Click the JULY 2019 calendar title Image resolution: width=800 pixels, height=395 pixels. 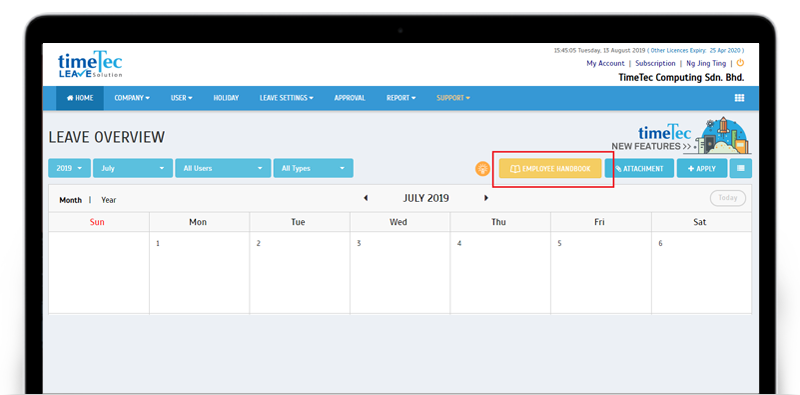pyautogui.click(x=426, y=198)
